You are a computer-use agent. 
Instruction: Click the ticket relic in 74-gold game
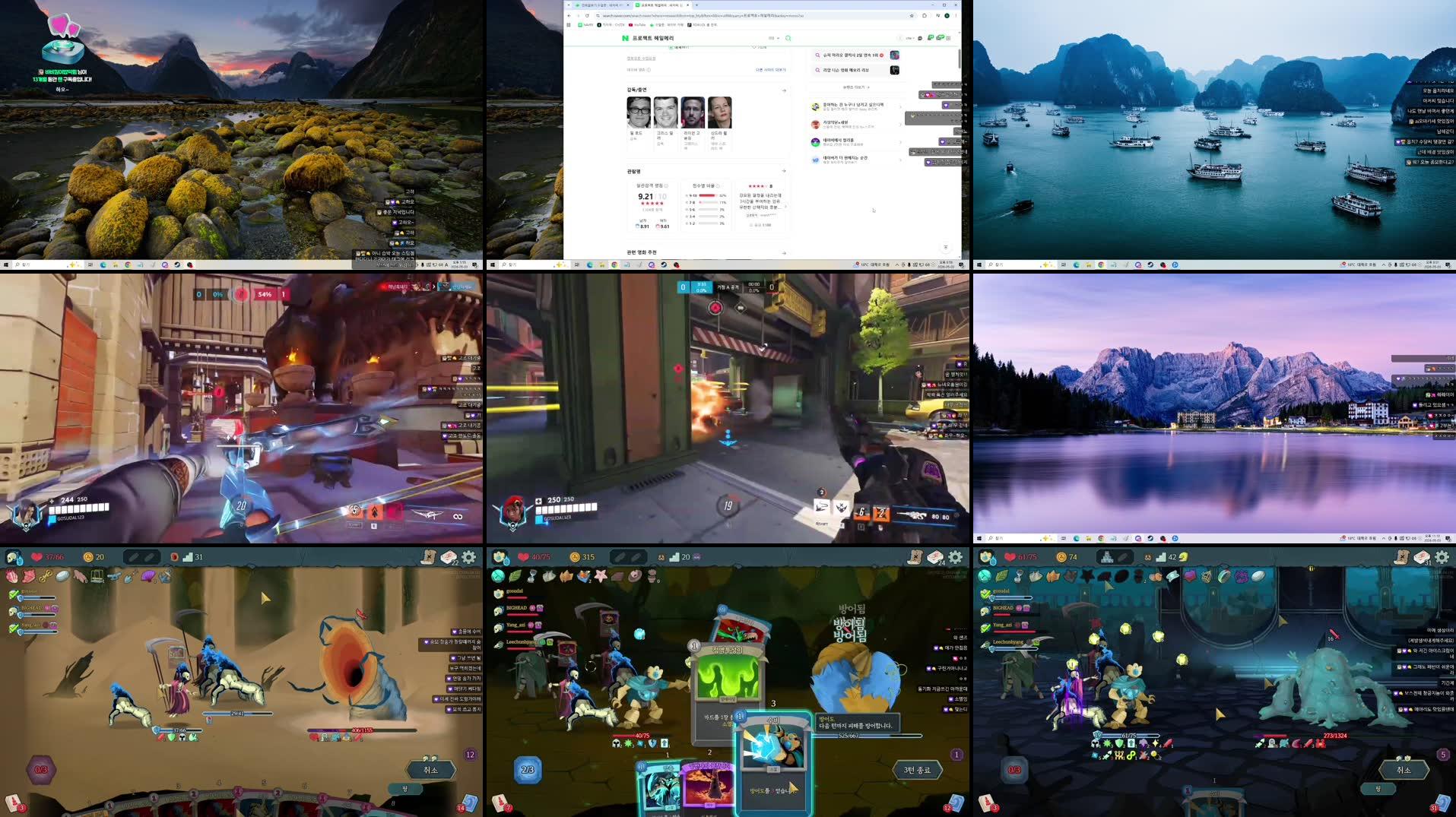tap(1173, 576)
